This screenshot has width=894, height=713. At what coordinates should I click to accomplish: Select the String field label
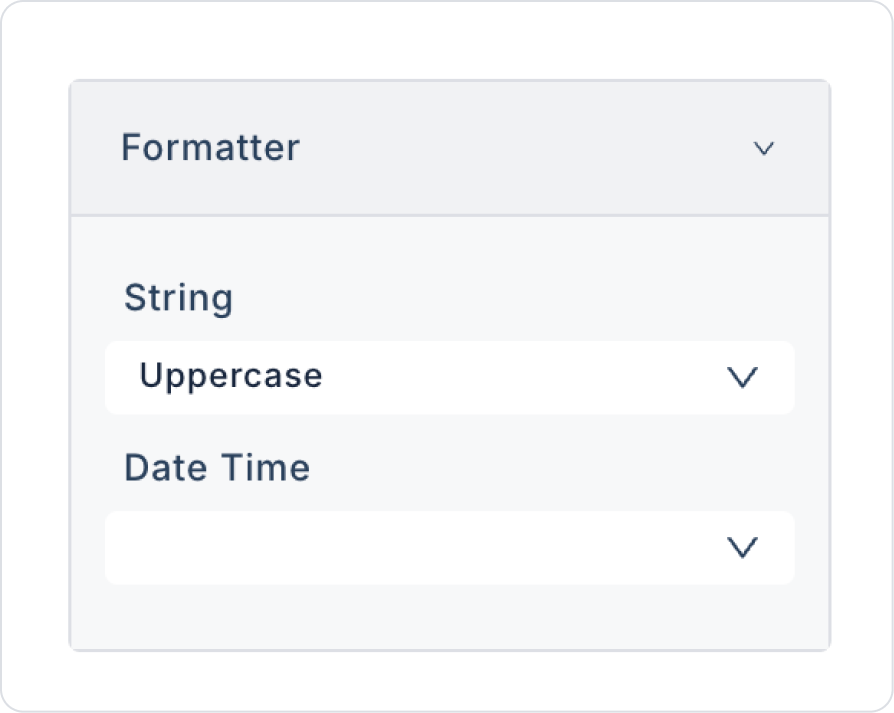pyautogui.click(x=178, y=298)
